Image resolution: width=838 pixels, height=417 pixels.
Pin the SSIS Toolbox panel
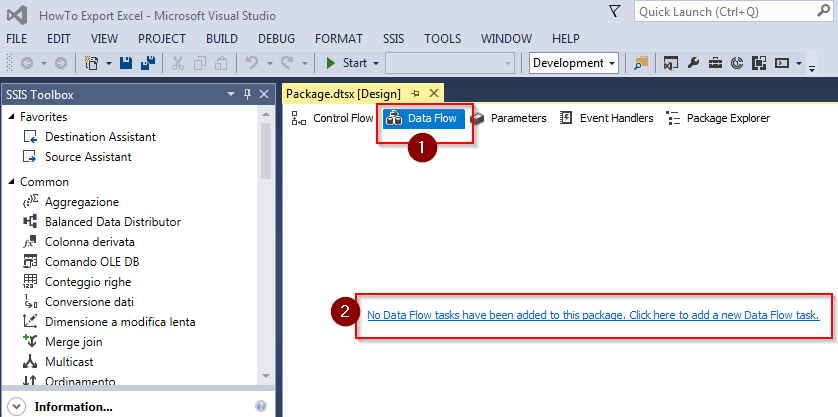click(x=247, y=95)
